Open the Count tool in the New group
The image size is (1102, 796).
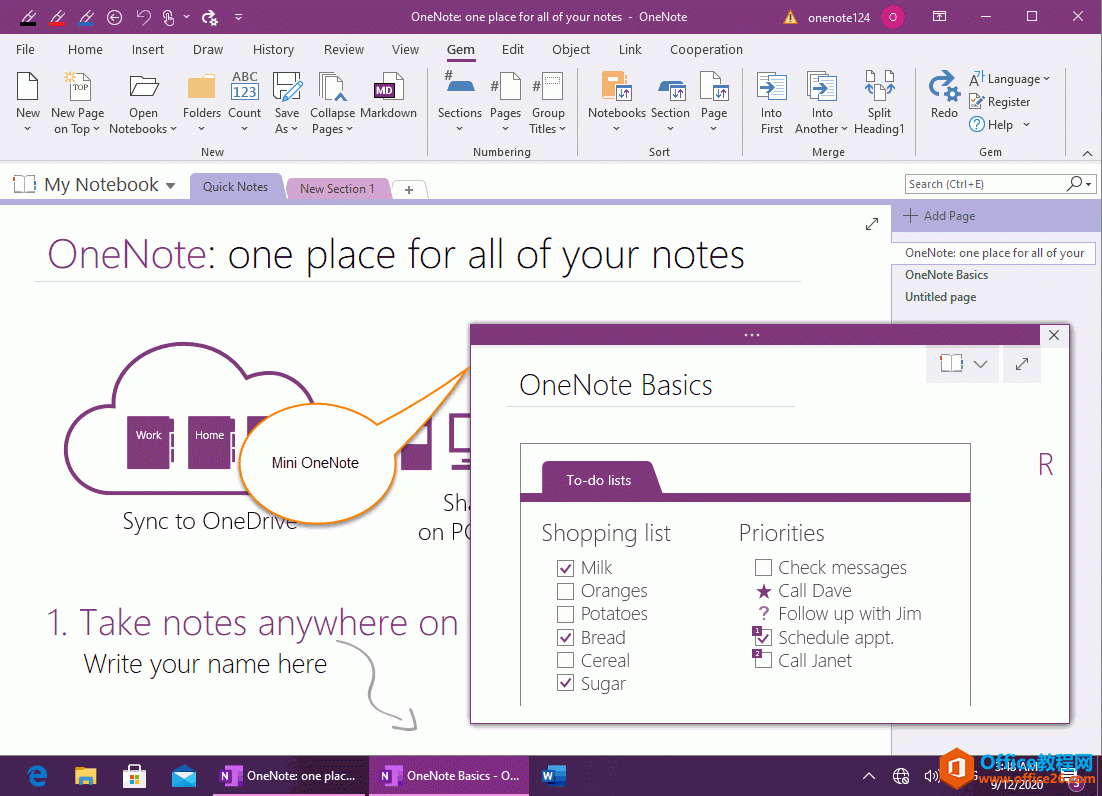(x=244, y=97)
